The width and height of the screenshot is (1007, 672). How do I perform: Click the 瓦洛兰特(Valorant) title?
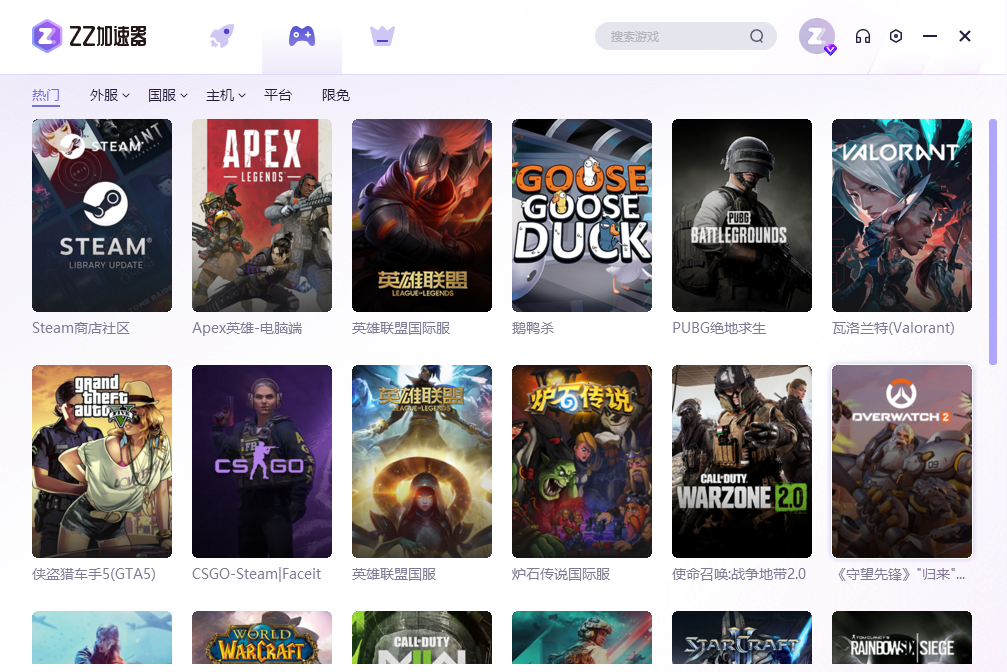(893, 328)
